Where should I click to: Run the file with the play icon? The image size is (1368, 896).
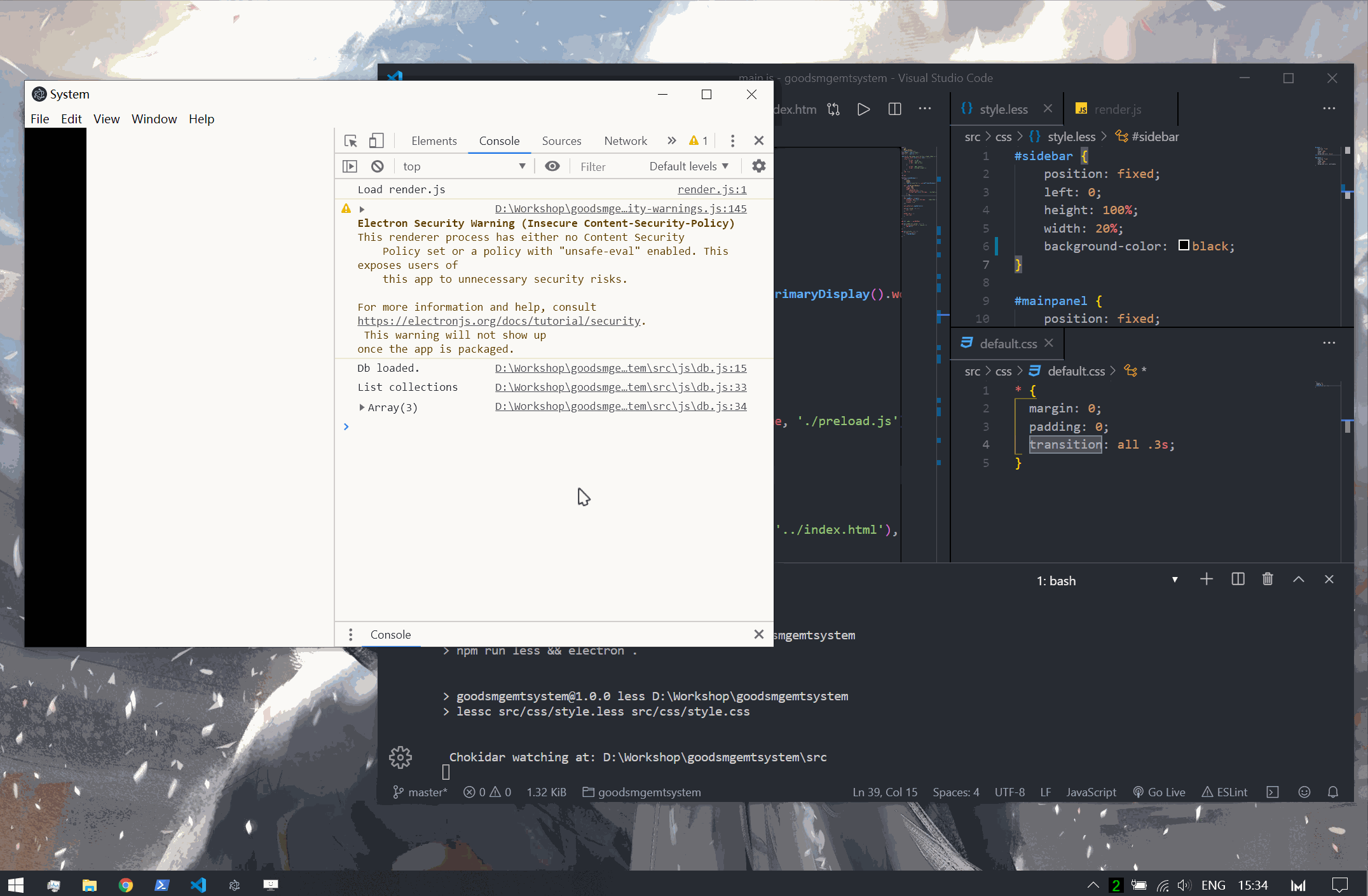[x=863, y=109]
